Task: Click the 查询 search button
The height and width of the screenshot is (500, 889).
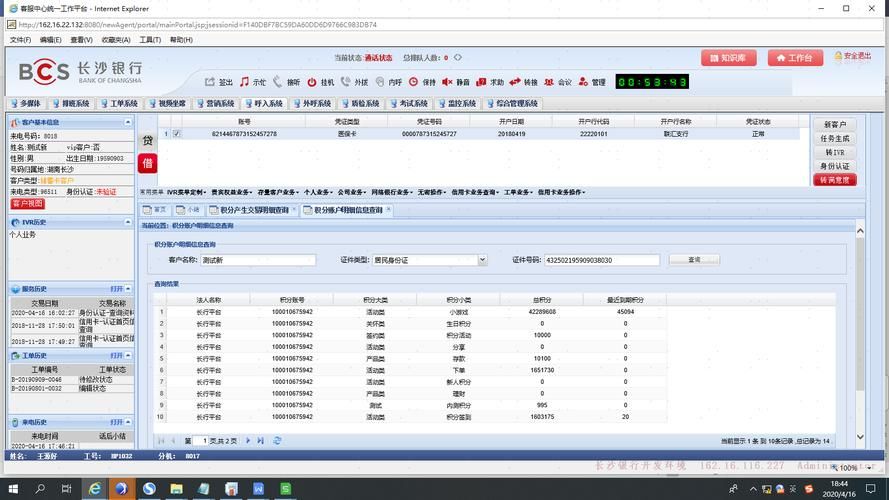Action: (695, 260)
